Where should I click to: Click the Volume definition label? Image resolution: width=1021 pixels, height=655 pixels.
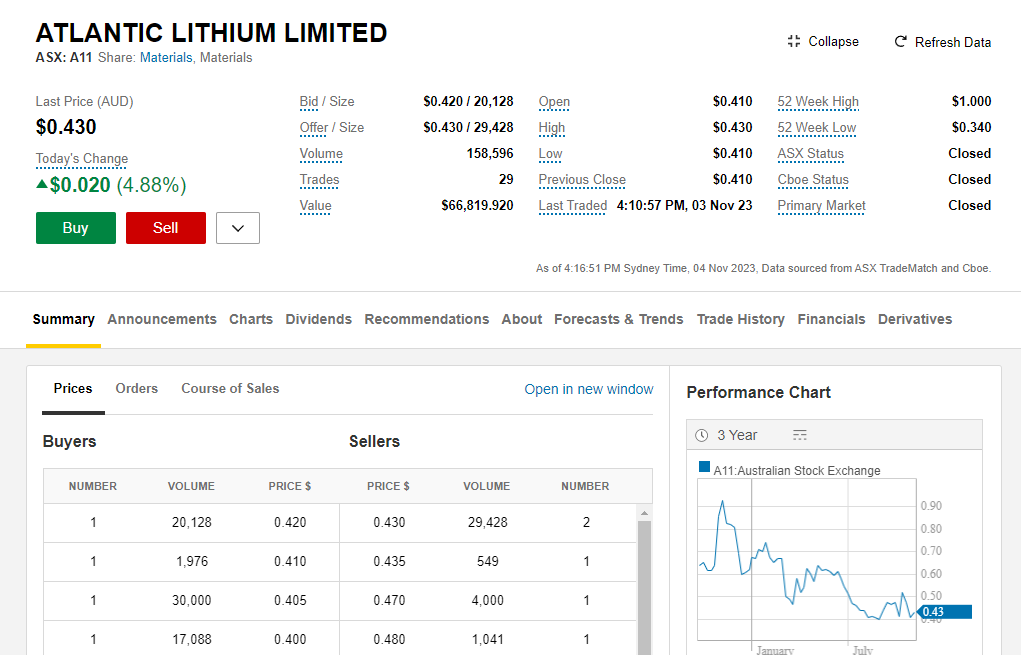click(x=321, y=154)
